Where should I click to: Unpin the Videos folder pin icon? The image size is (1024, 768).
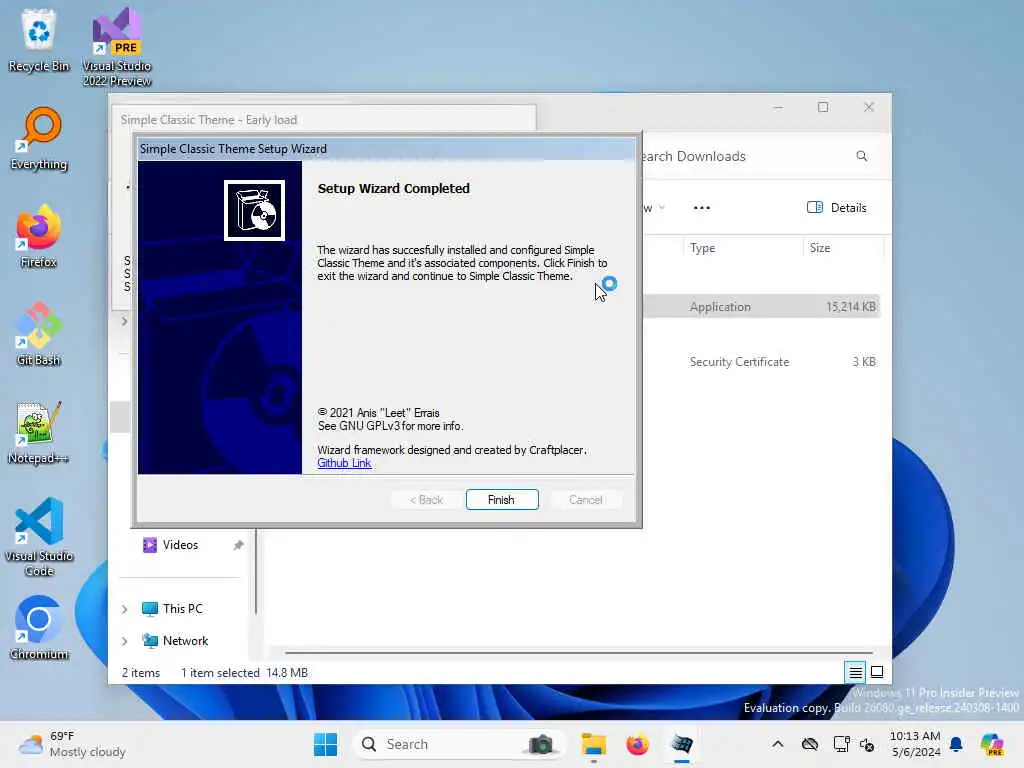238,545
